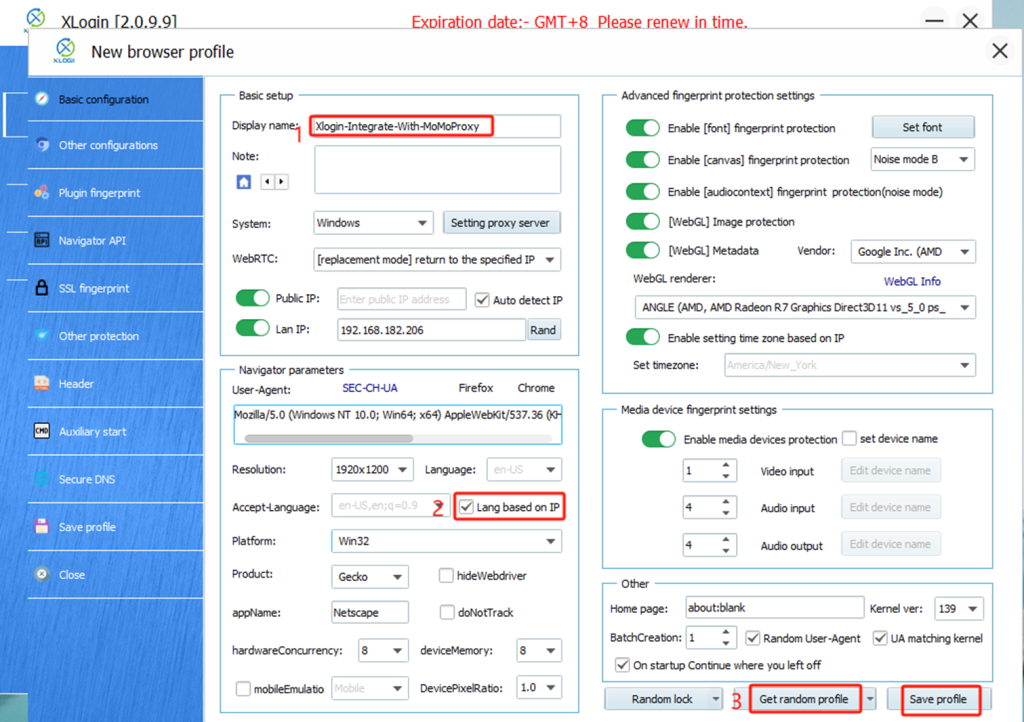The width and height of the screenshot is (1024, 722).
Task: Uncheck the Lang based on IP checkbox
Action: (467, 508)
